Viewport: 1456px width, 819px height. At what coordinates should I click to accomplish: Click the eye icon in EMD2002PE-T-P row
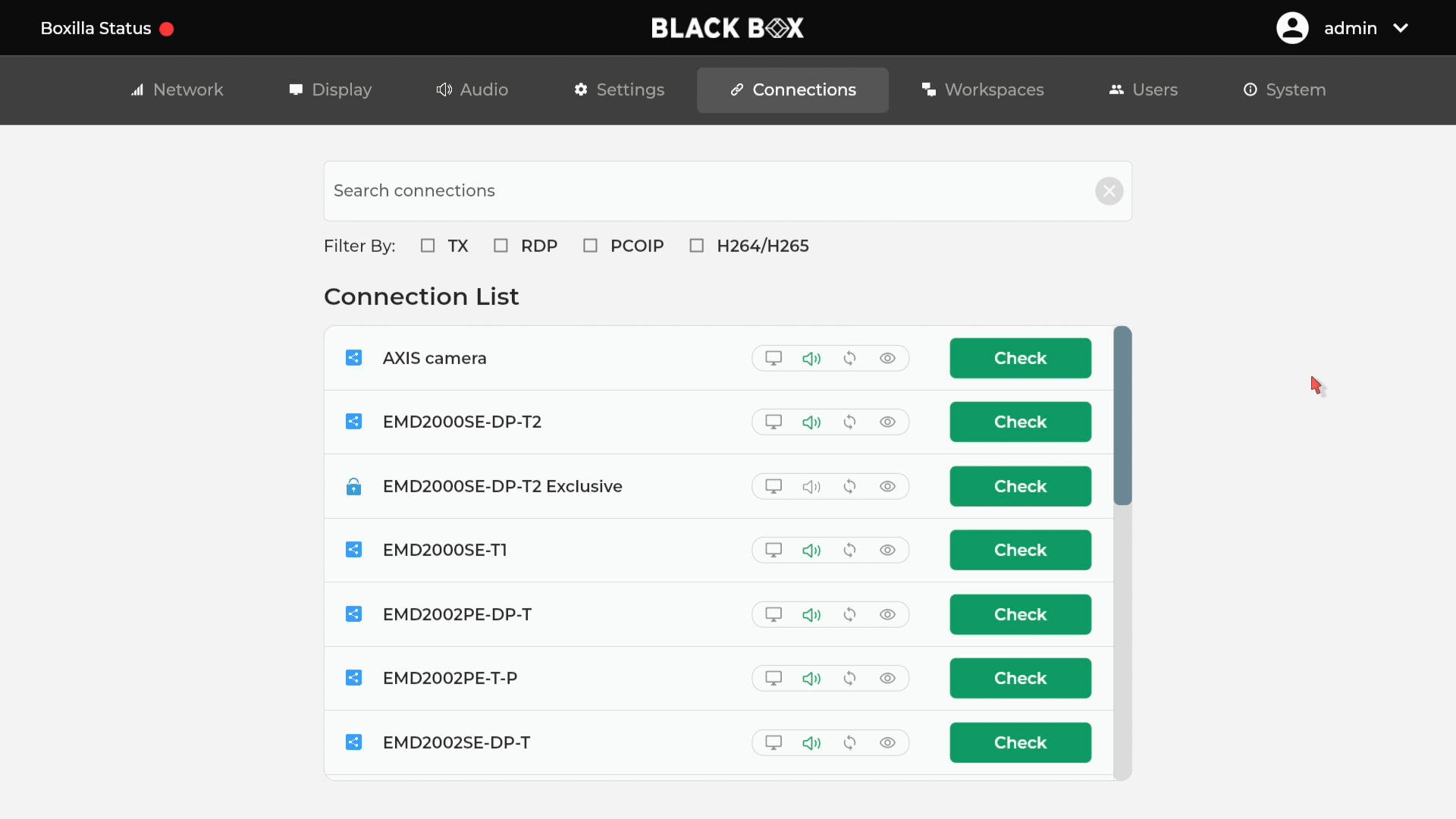point(887,679)
